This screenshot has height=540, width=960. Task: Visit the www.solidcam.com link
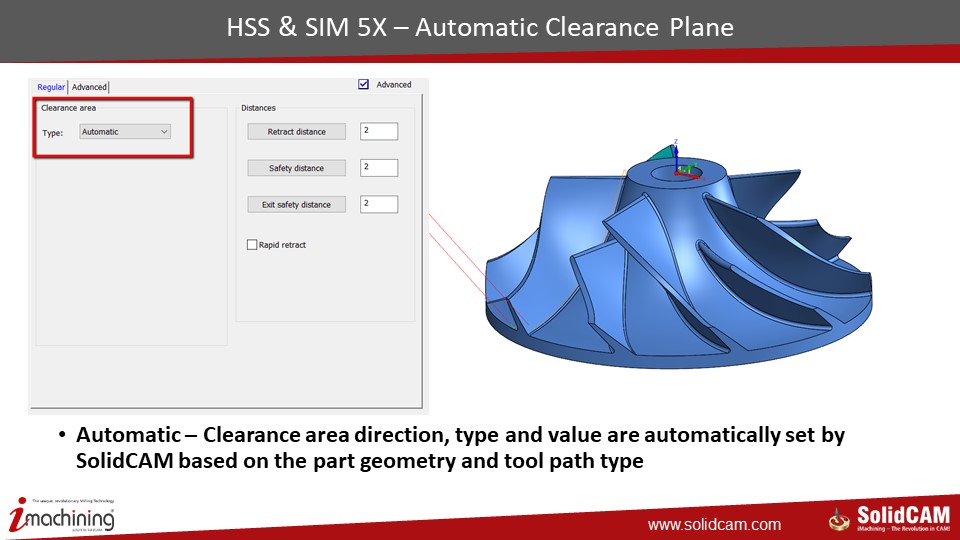click(714, 524)
